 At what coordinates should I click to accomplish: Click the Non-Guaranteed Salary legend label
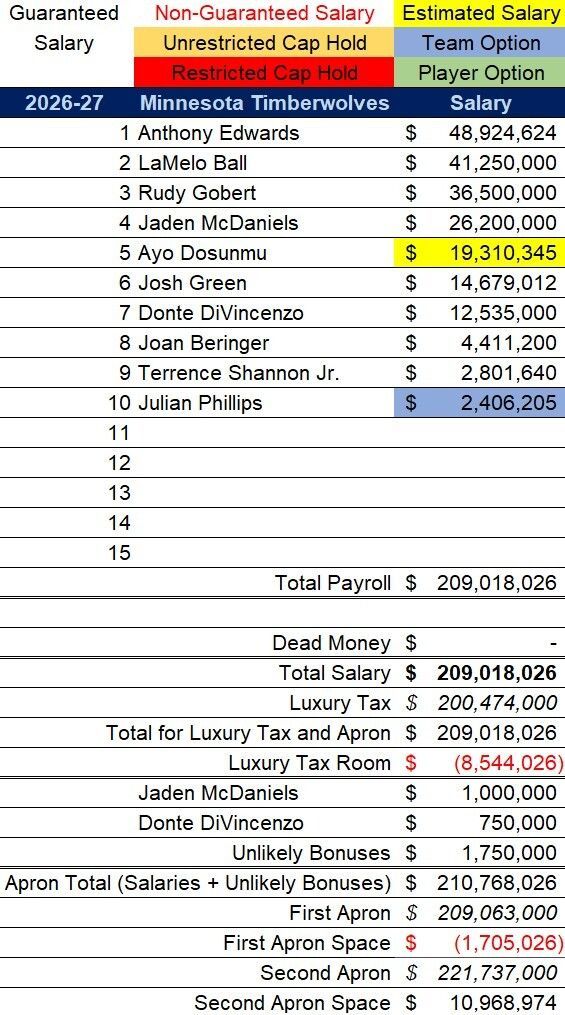(264, 13)
